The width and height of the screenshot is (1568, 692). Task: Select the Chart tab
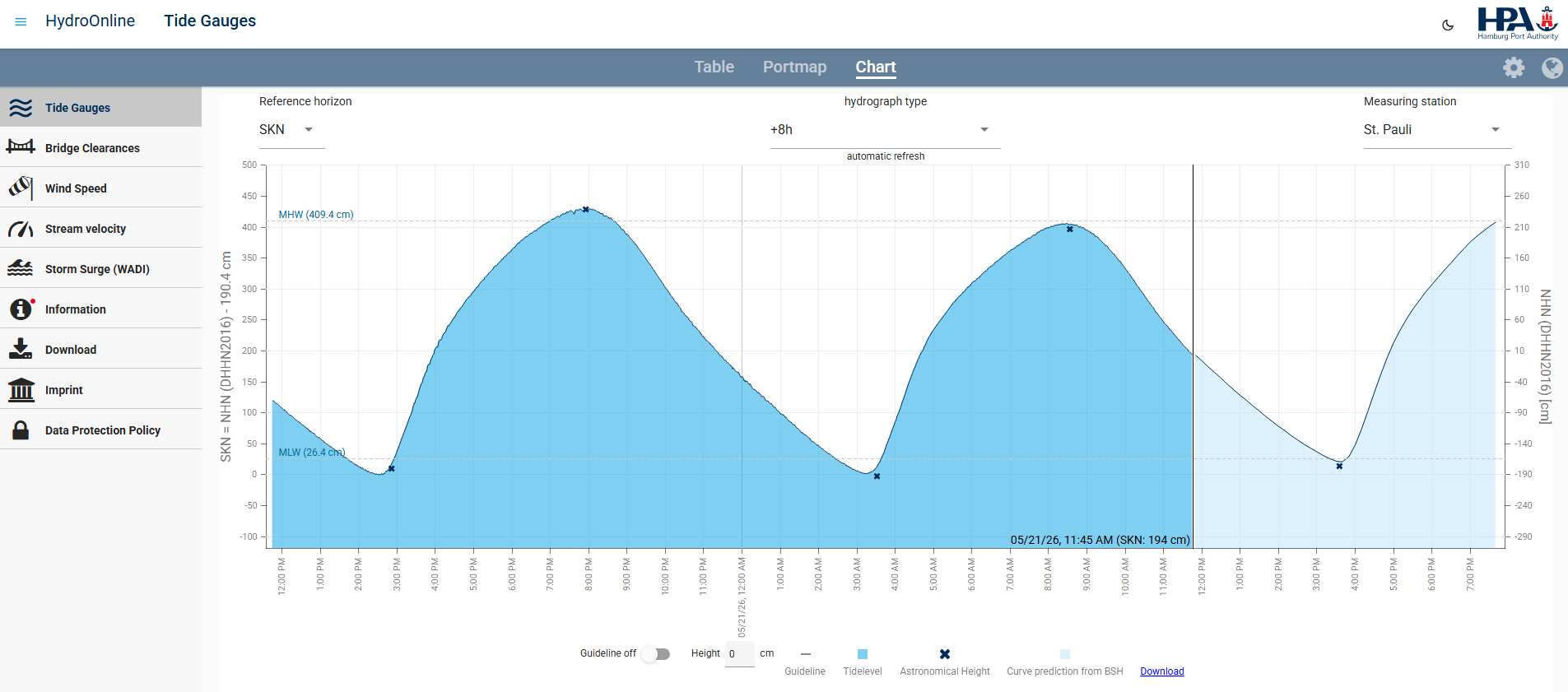pyautogui.click(x=875, y=67)
